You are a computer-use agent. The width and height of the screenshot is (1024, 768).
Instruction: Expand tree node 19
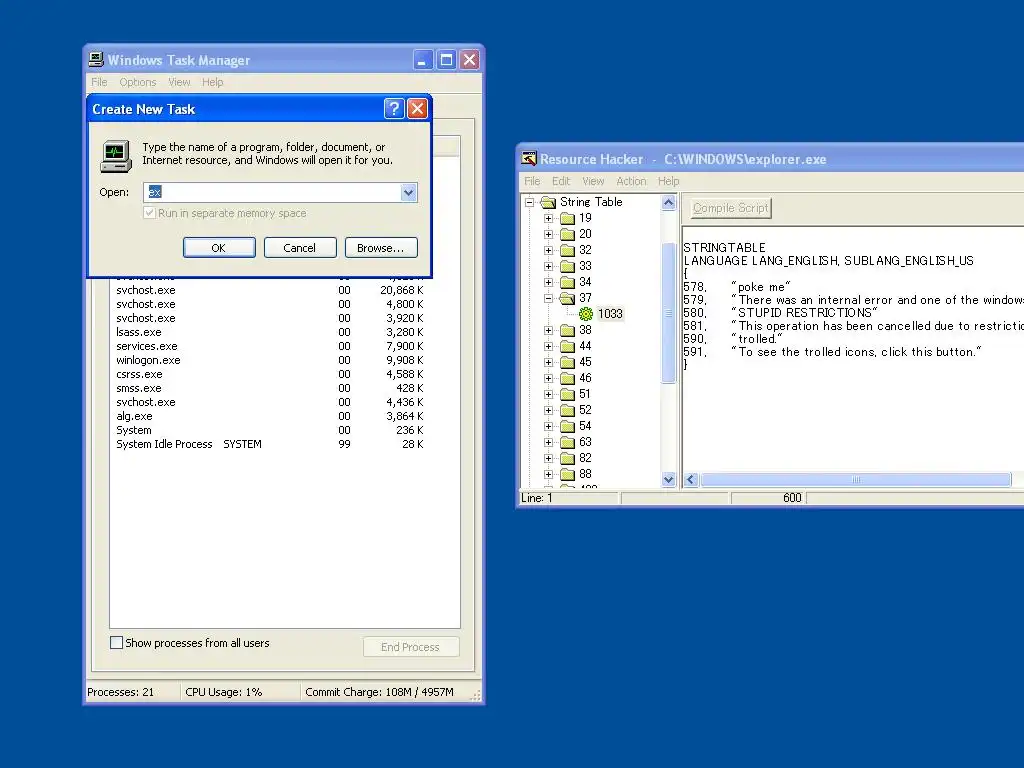(549, 218)
